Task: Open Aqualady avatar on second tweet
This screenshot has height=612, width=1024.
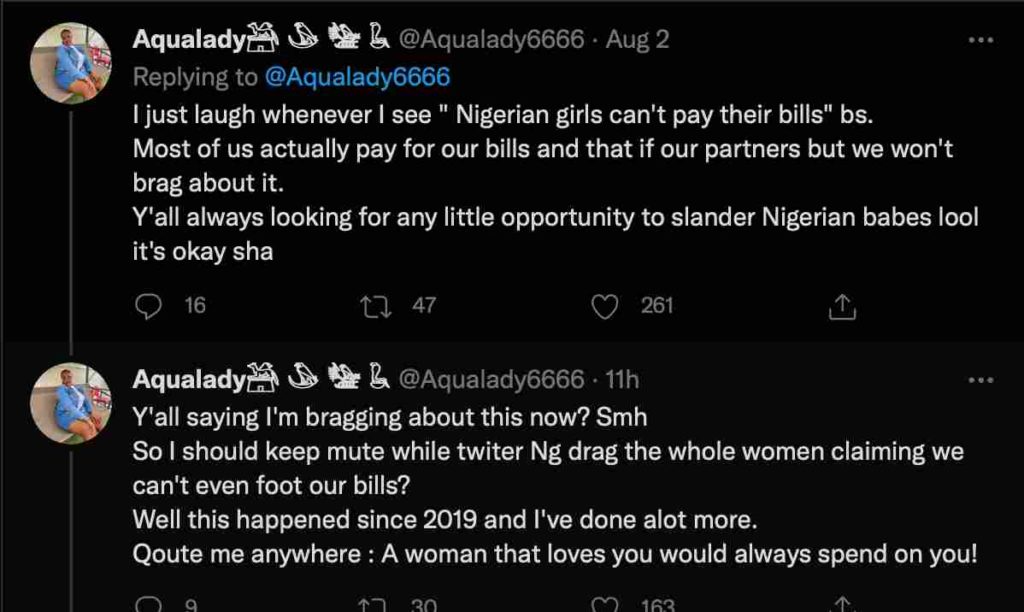Action: coord(70,402)
